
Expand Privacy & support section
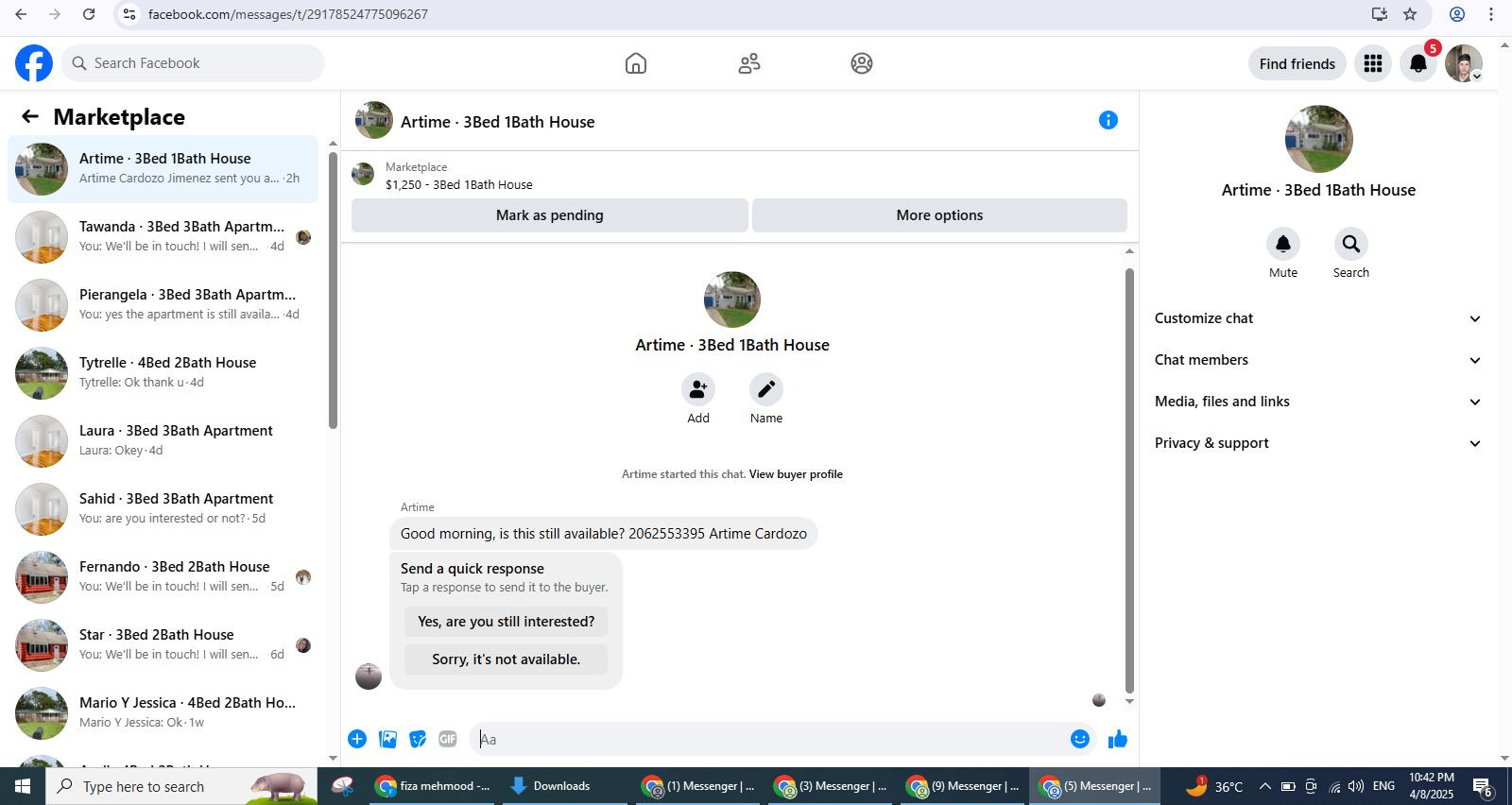[1317, 443]
